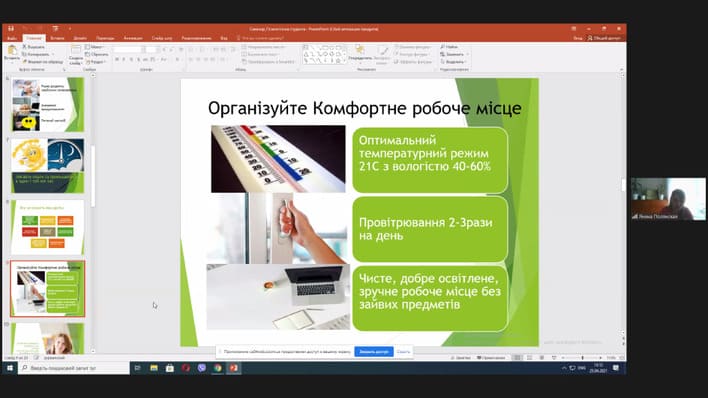Expand the Select (Выделить) dropdown
The image size is (708, 398).
[x=455, y=61]
